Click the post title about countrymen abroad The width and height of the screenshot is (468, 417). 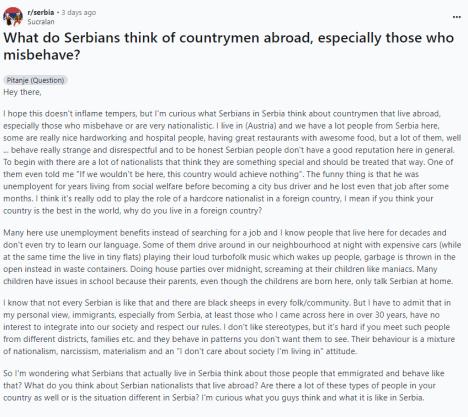[x=228, y=46]
